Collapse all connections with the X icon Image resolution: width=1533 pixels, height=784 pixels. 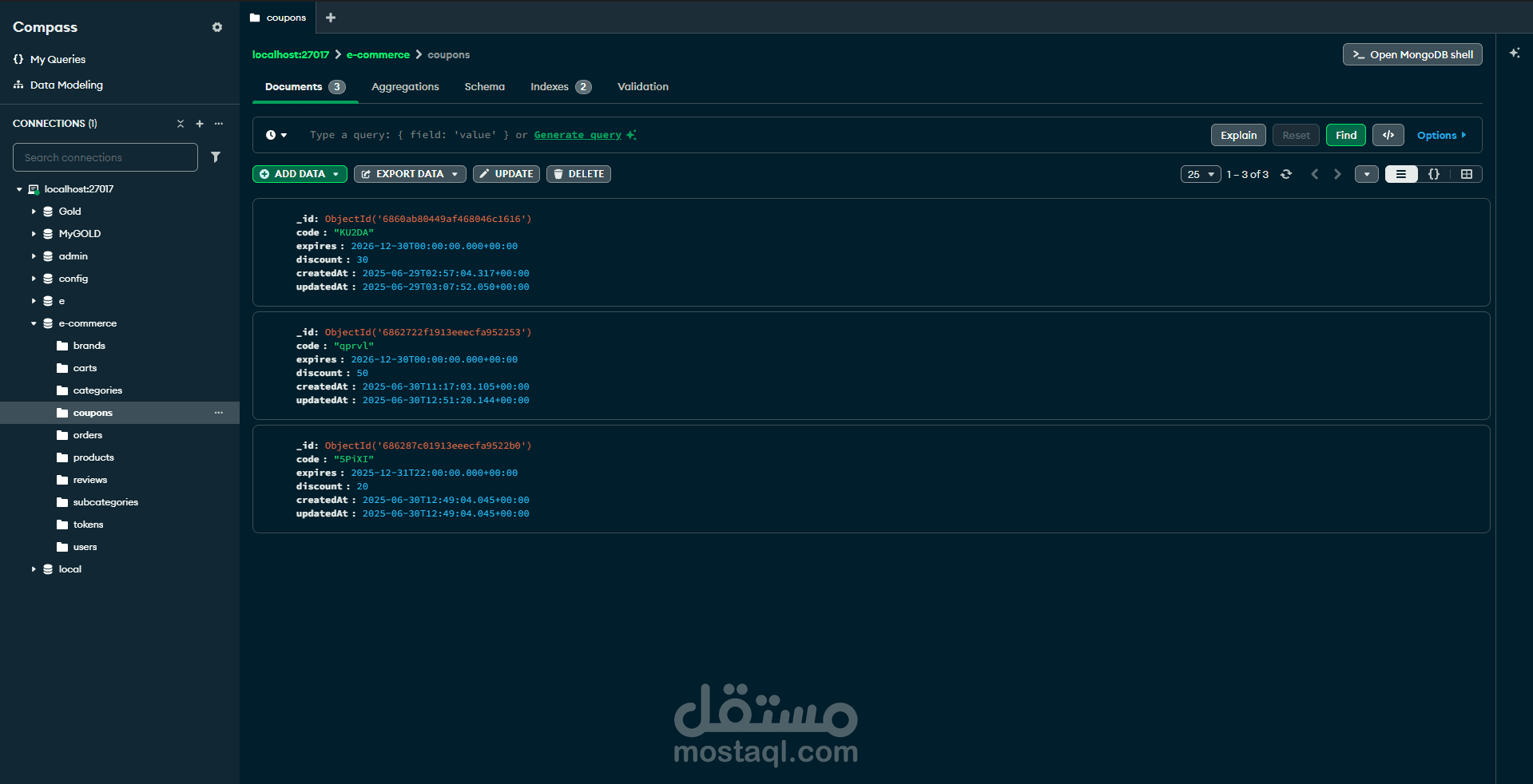(180, 124)
